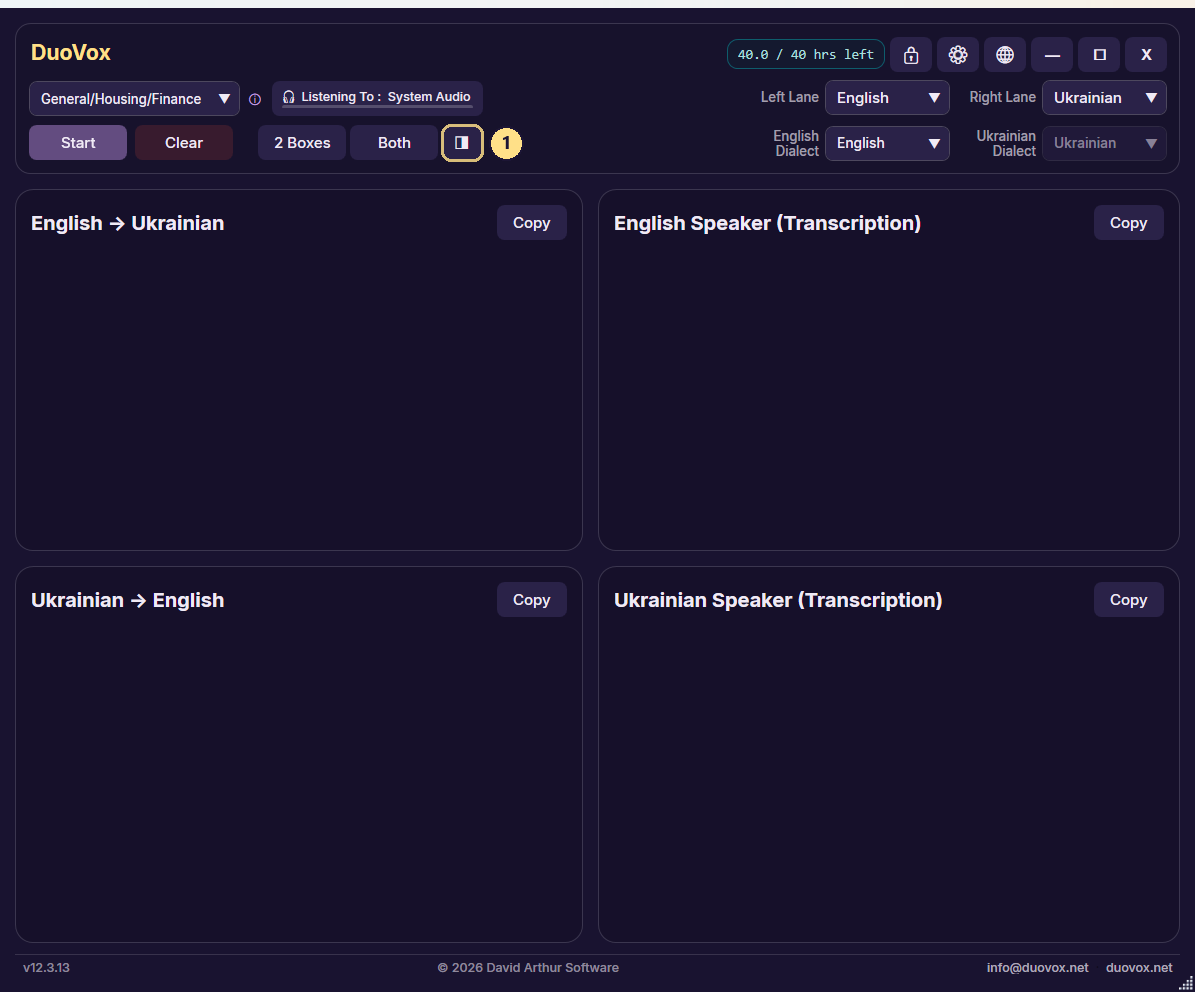Click the 2026 David Arthur Software copyright text

click(528, 968)
